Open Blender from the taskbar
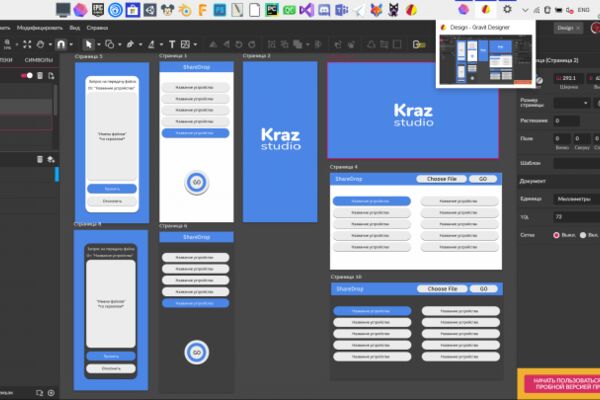The image size is (600, 400). [185, 10]
